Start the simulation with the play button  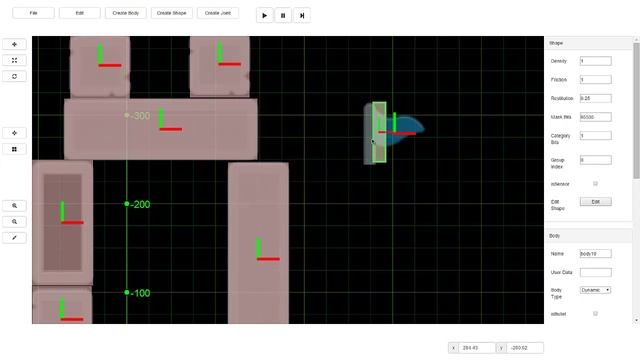[x=264, y=16]
